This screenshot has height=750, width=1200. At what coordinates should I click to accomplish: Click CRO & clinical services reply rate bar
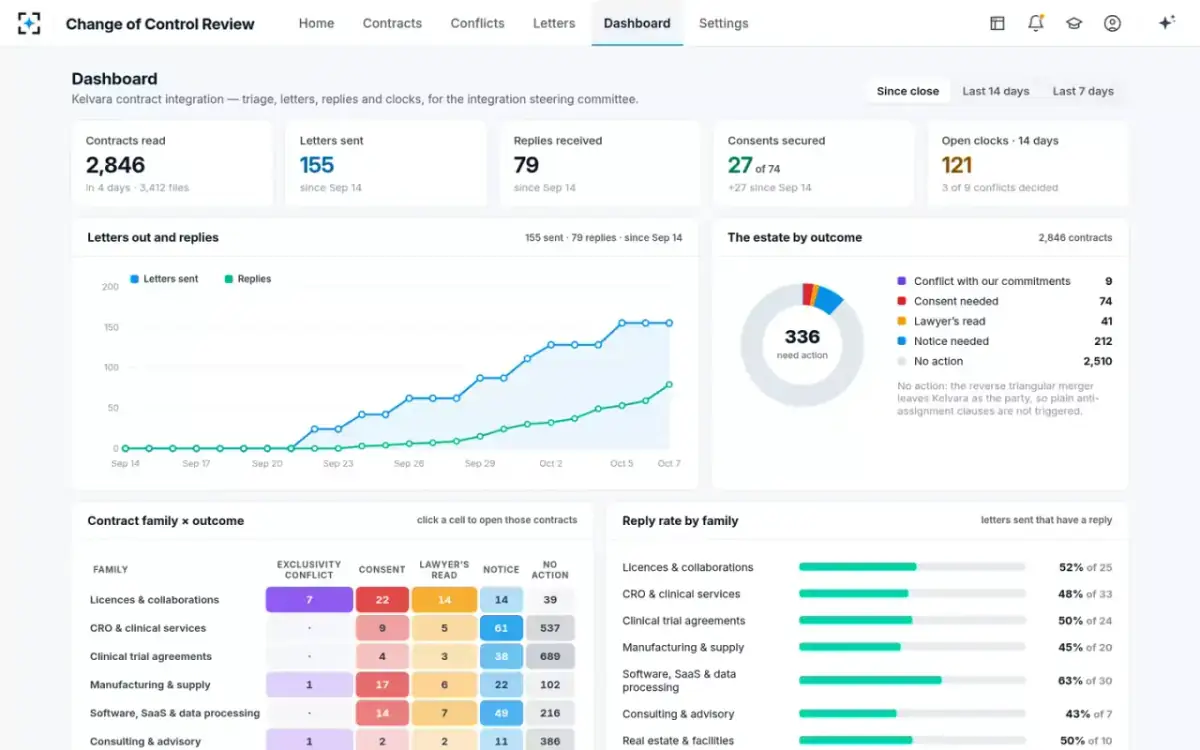[912, 593]
